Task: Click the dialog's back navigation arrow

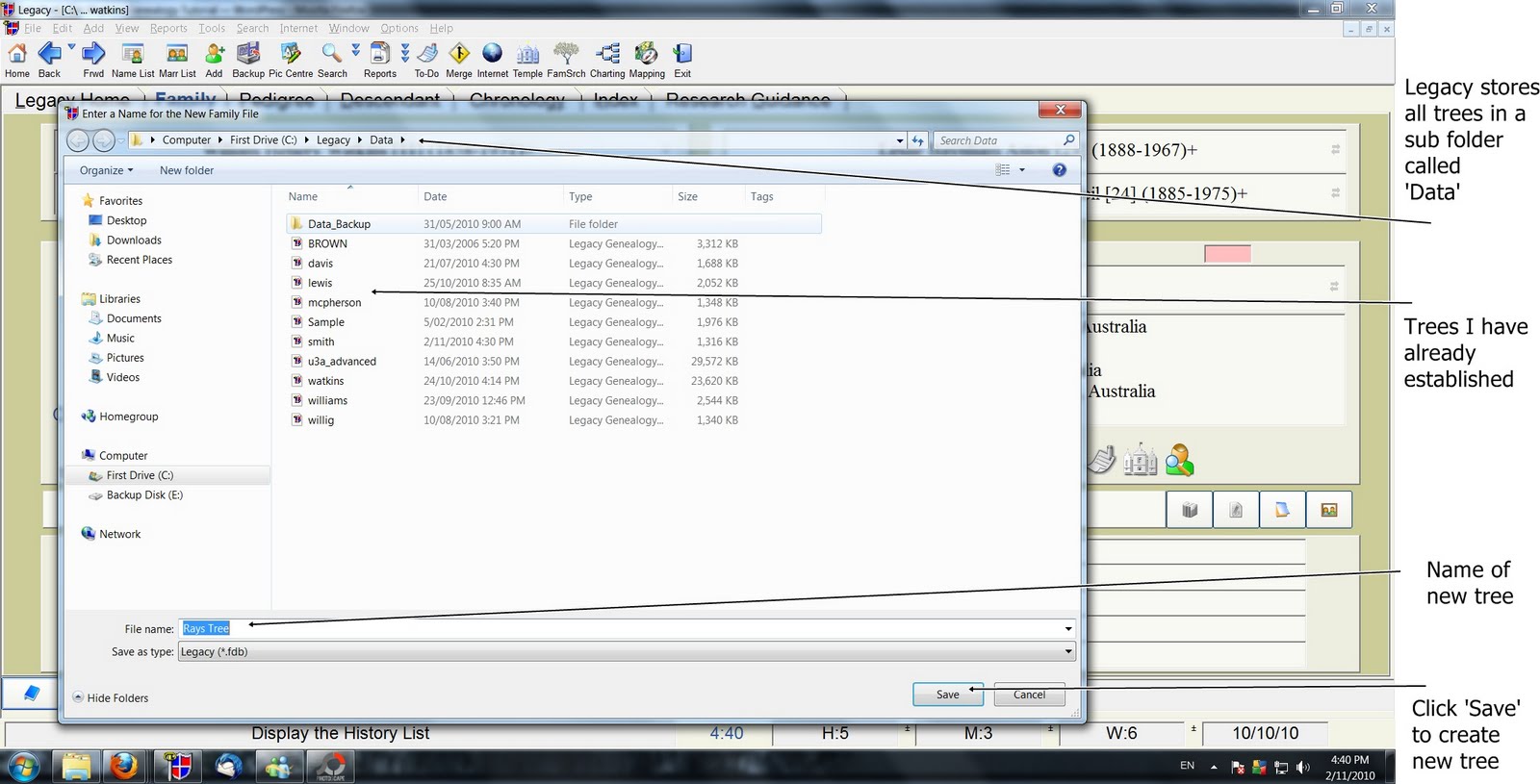Action: click(78, 140)
